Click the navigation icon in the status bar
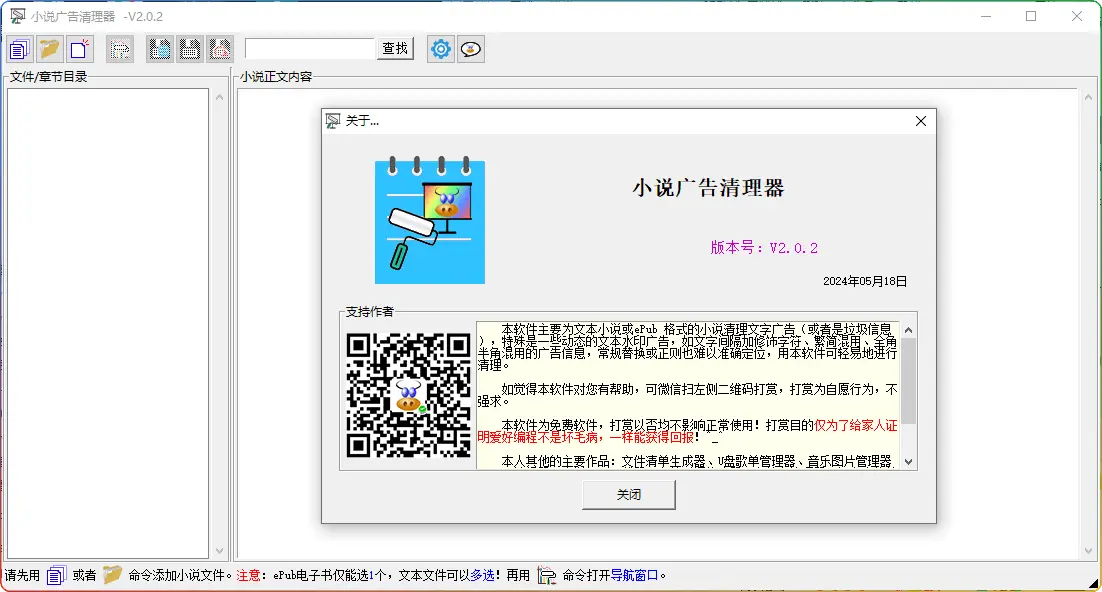Screen dimensions: 1102x592 tap(546, 575)
